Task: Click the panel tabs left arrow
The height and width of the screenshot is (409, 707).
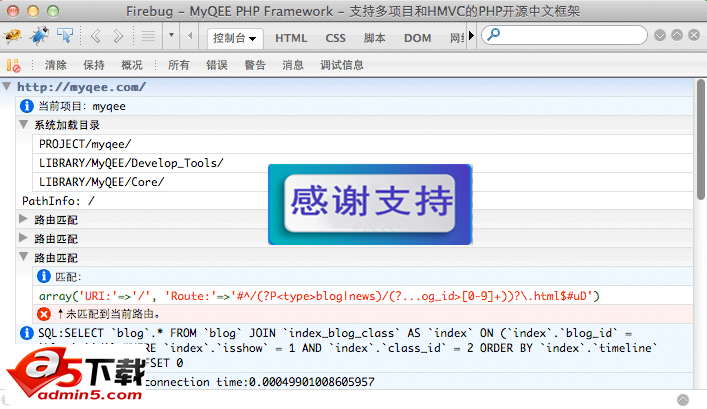Action: tap(190, 35)
